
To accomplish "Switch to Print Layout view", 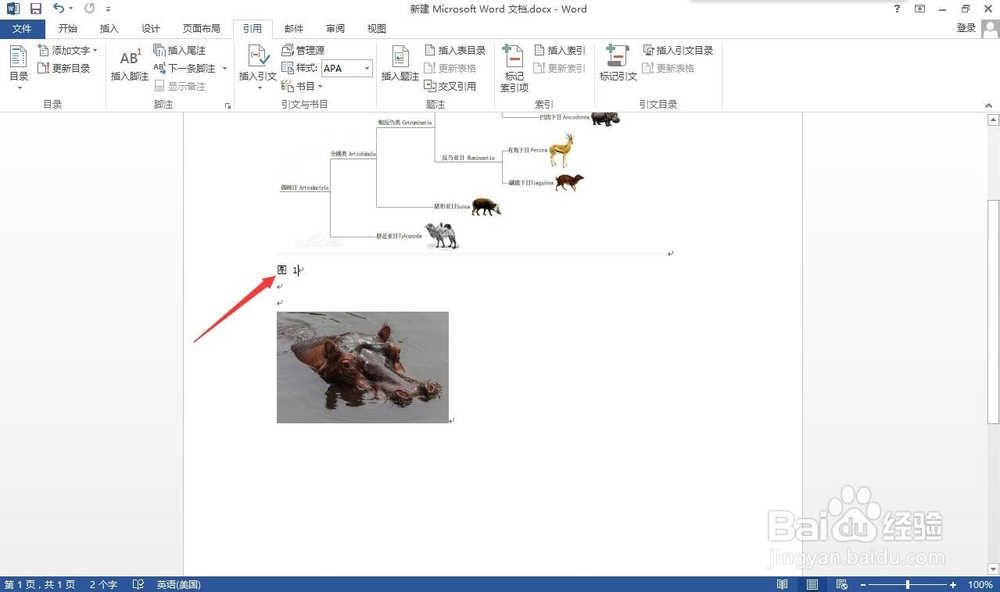I will click(812, 584).
